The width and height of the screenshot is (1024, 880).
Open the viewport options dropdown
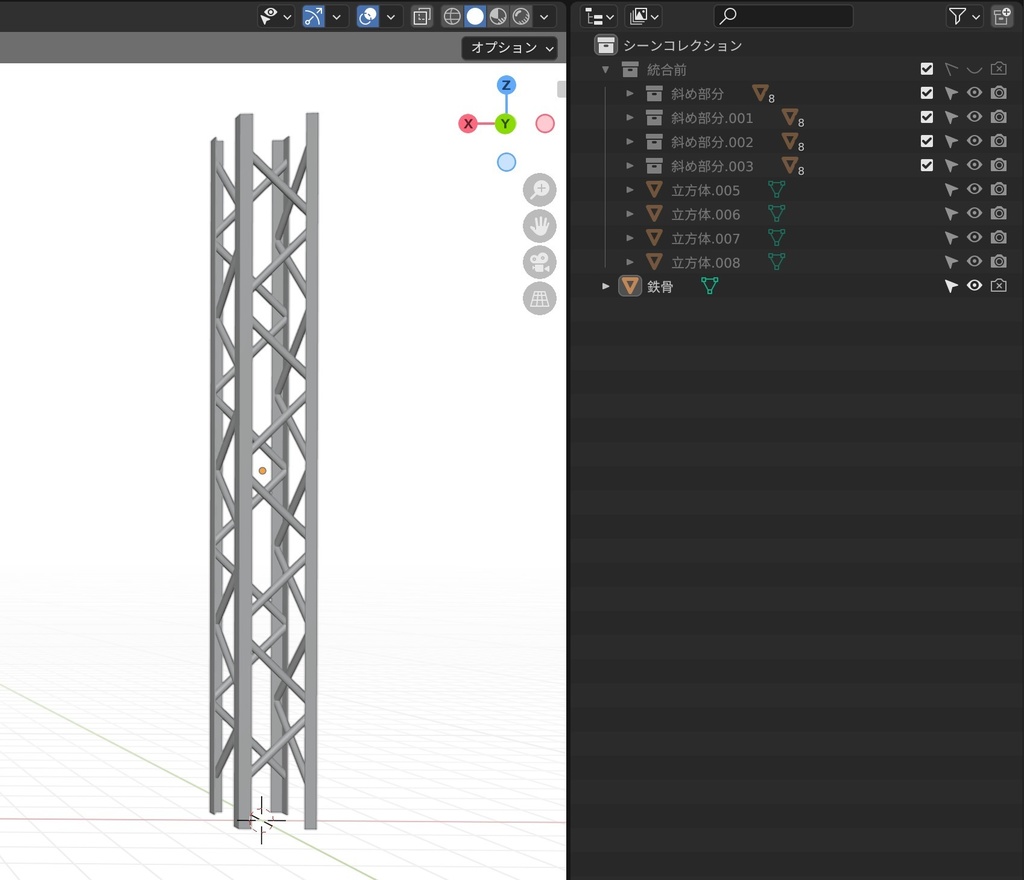509,47
